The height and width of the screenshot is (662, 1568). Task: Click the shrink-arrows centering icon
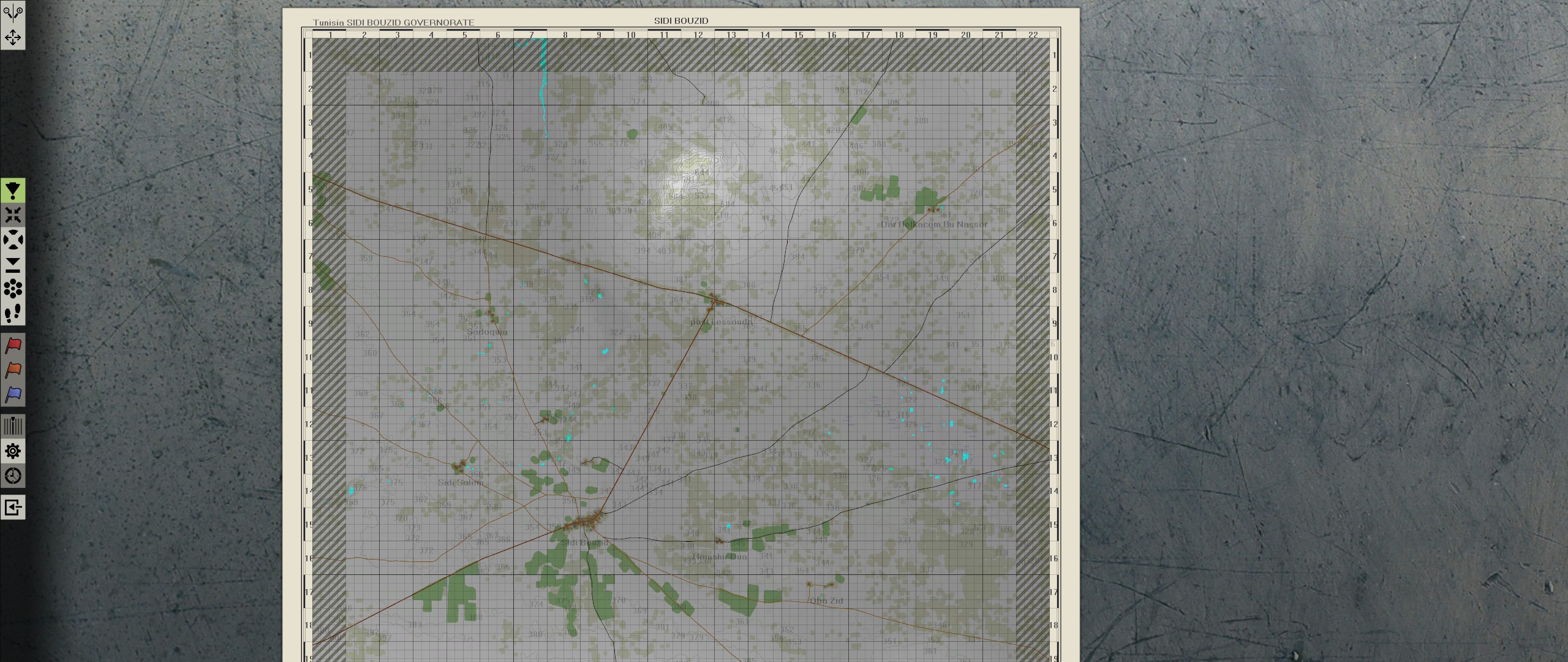13,215
